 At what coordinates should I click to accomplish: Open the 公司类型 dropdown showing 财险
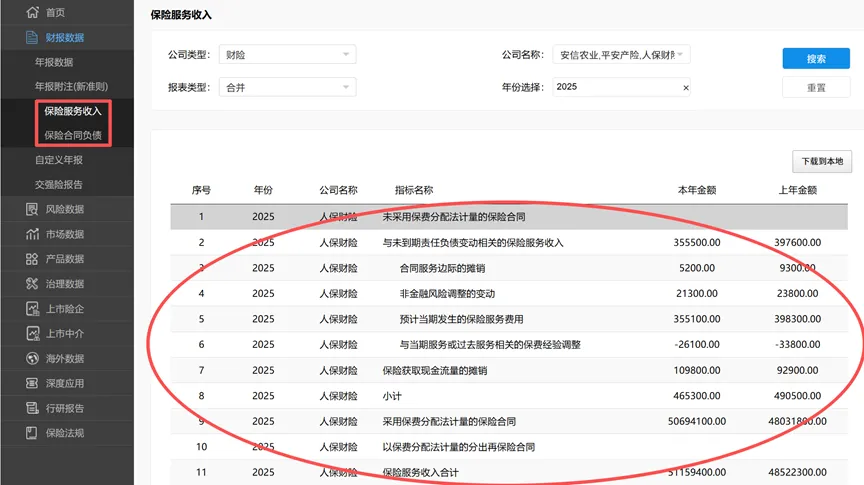click(288, 55)
